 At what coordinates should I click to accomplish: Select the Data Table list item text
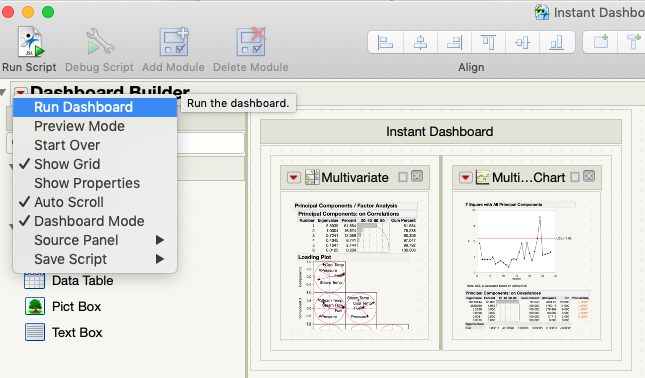click(x=83, y=281)
